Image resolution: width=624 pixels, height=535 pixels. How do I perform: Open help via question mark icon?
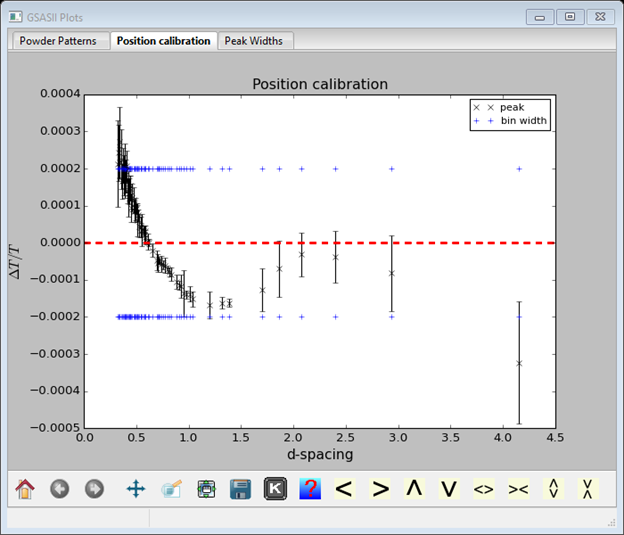click(x=310, y=489)
